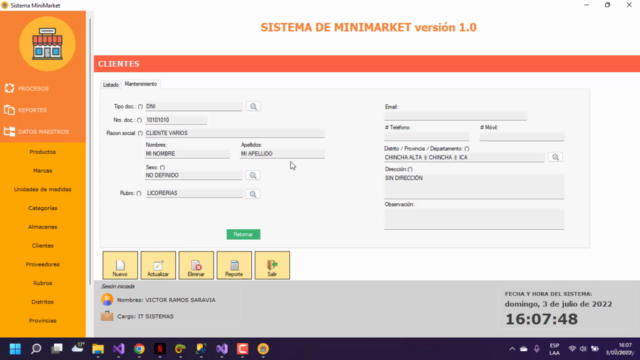
Task: Open the first Visual Studio taskbar icon
Action: 118,349
